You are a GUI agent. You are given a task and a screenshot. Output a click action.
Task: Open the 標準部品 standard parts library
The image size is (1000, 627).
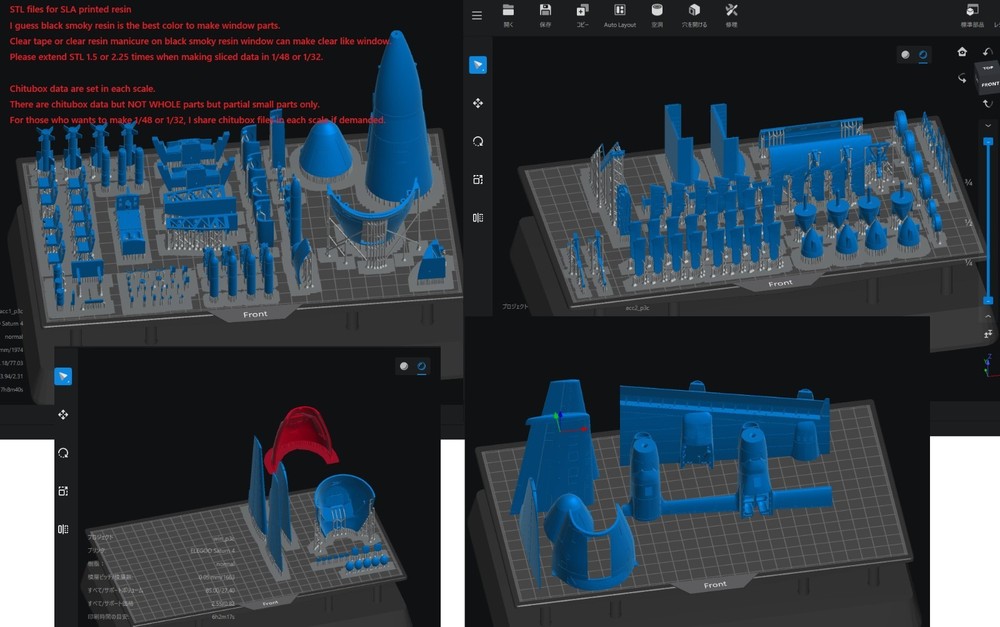971,11
